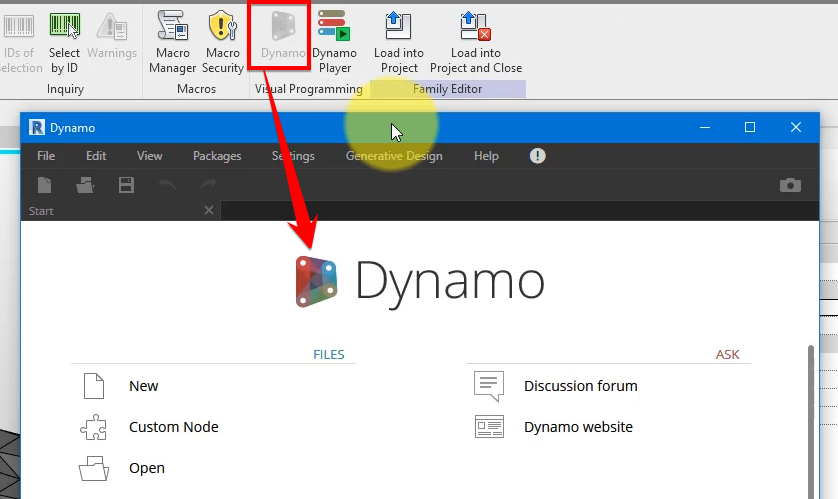Screen dimensions: 838x499
Task: Open the Edit menu
Action: (96, 156)
